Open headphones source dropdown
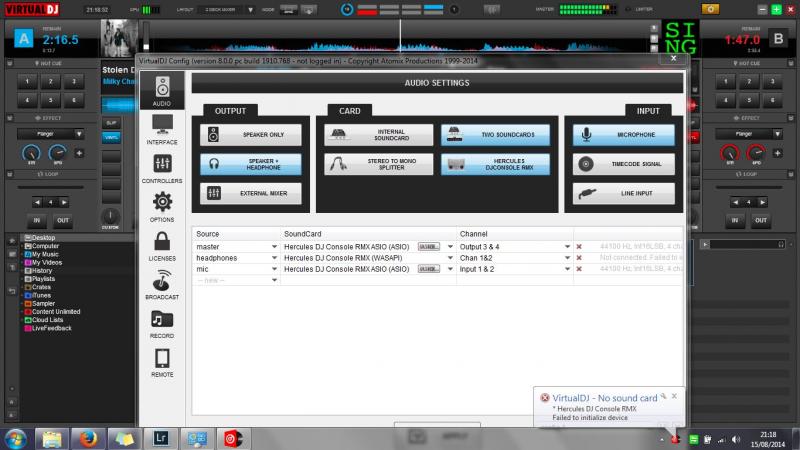This screenshot has height=450, width=800. (274, 258)
